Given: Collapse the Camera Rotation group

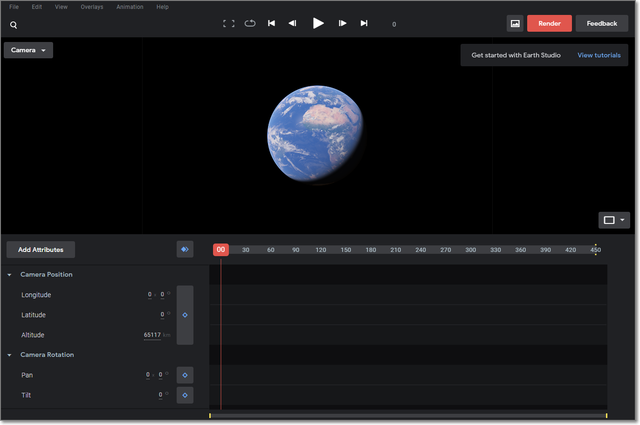Looking at the screenshot, I should click(x=10, y=355).
